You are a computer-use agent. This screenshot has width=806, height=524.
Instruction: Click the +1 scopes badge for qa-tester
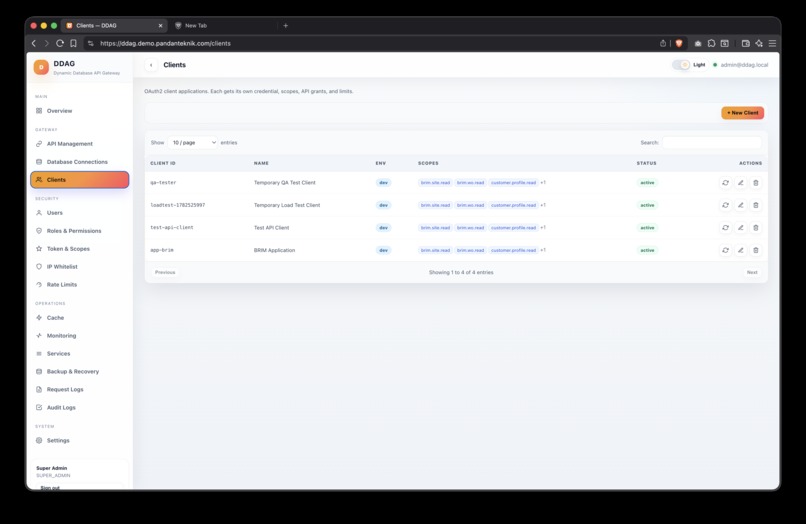pyautogui.click(x=543, y=183)
